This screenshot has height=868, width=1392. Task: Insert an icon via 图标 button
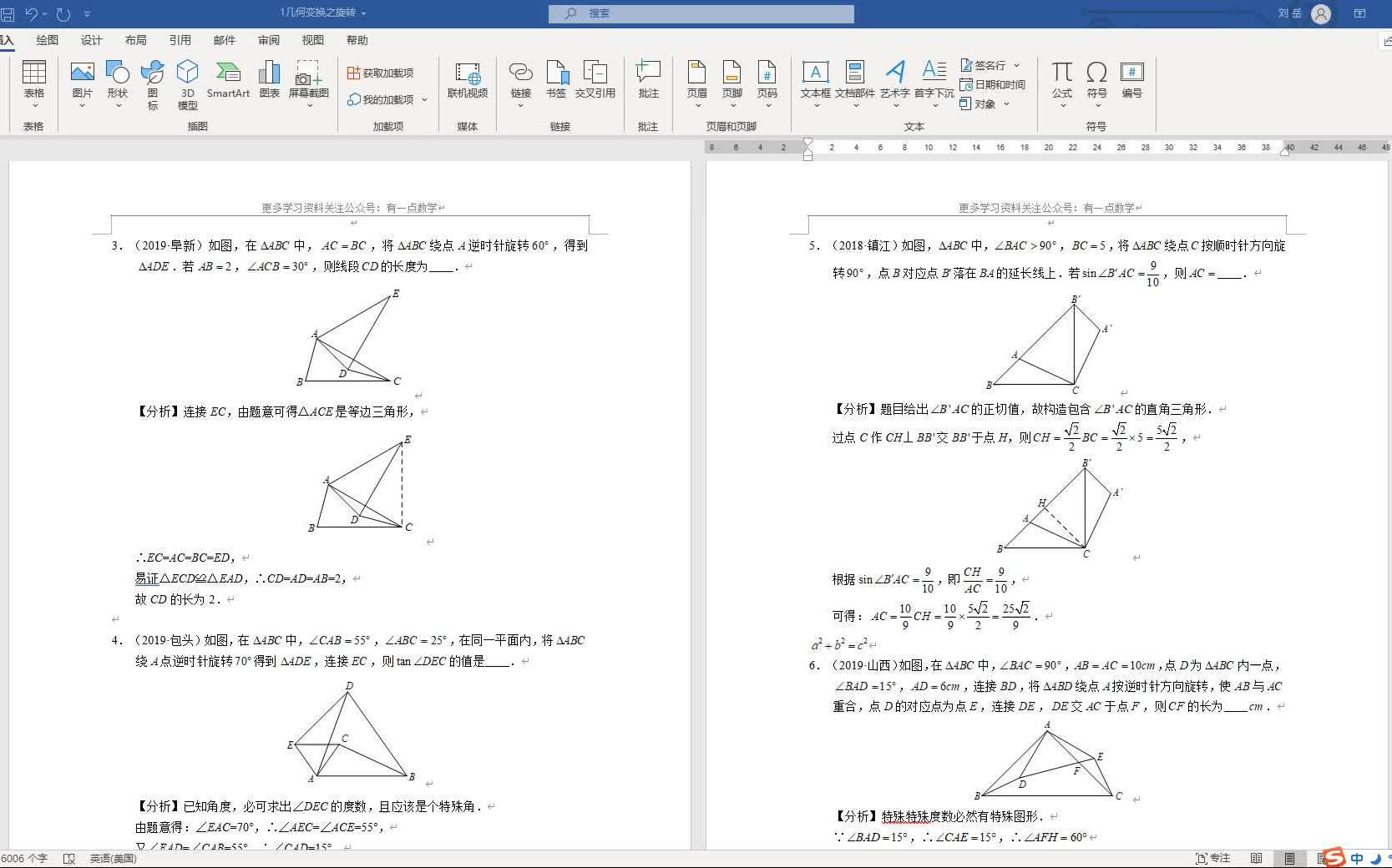click(153, 84)
